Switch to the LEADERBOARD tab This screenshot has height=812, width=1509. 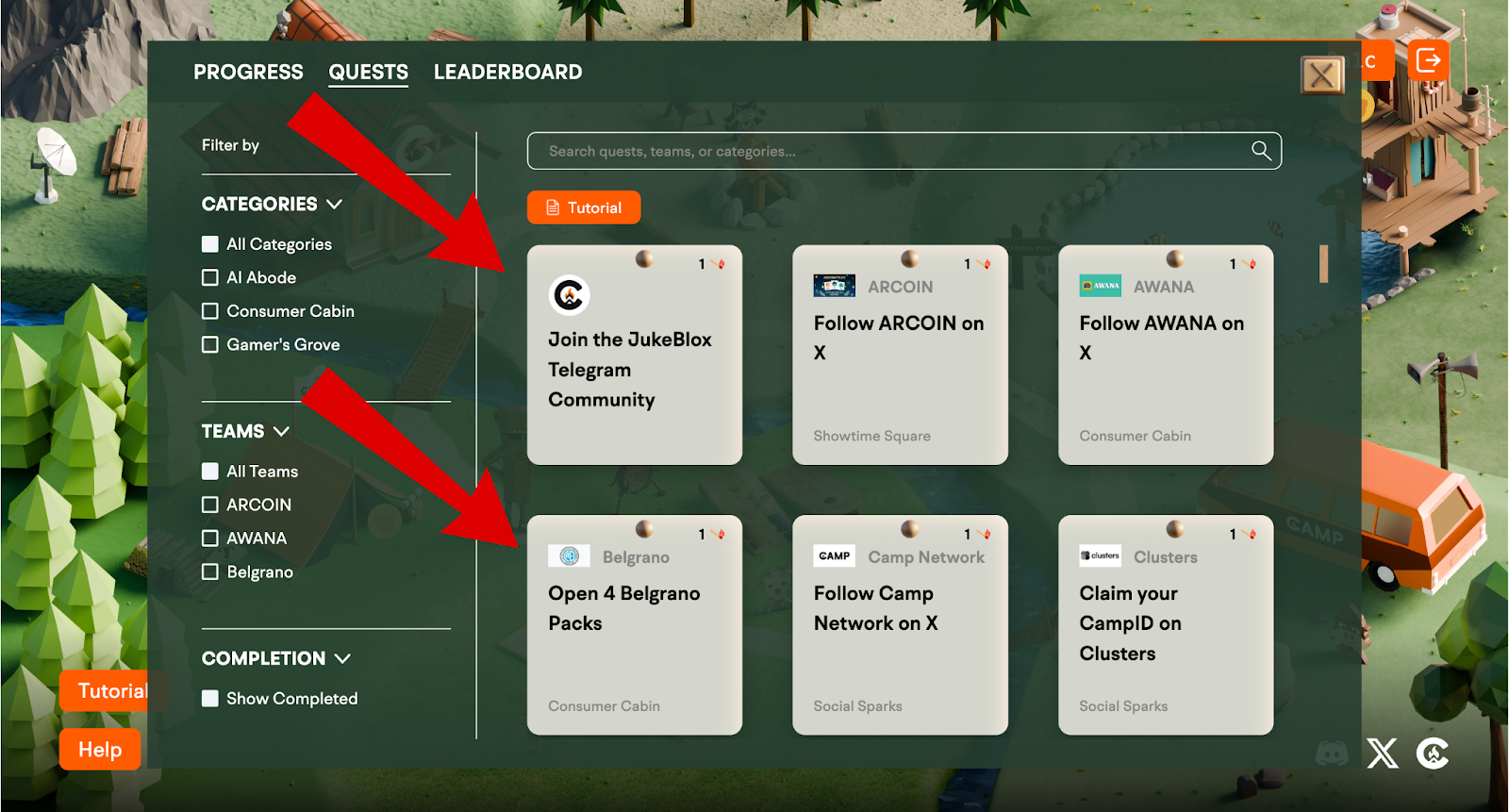coord(507,72)
